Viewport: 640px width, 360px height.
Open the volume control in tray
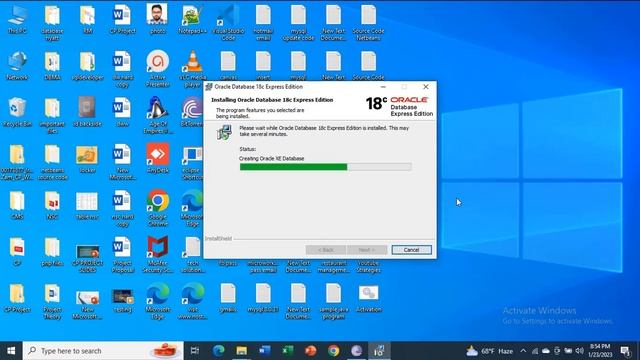click(580, 351)
